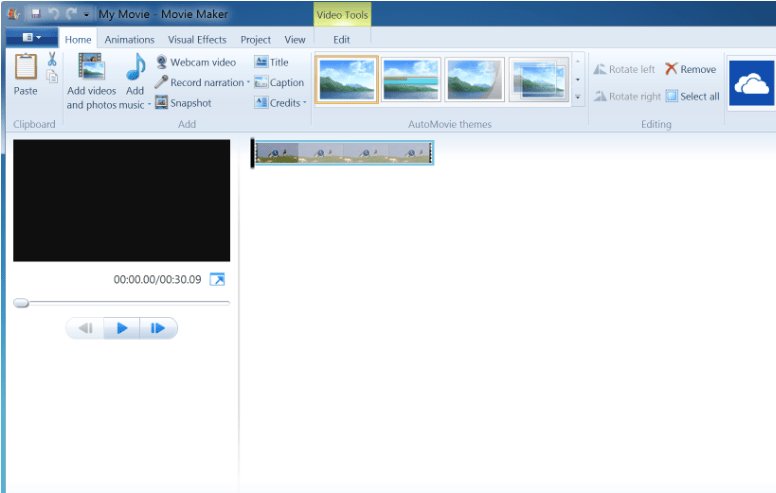The height and width of the screenshot is (493, 776).
Task: Select the third AutoMovie theme with page curl
Action: coord(475,79)
